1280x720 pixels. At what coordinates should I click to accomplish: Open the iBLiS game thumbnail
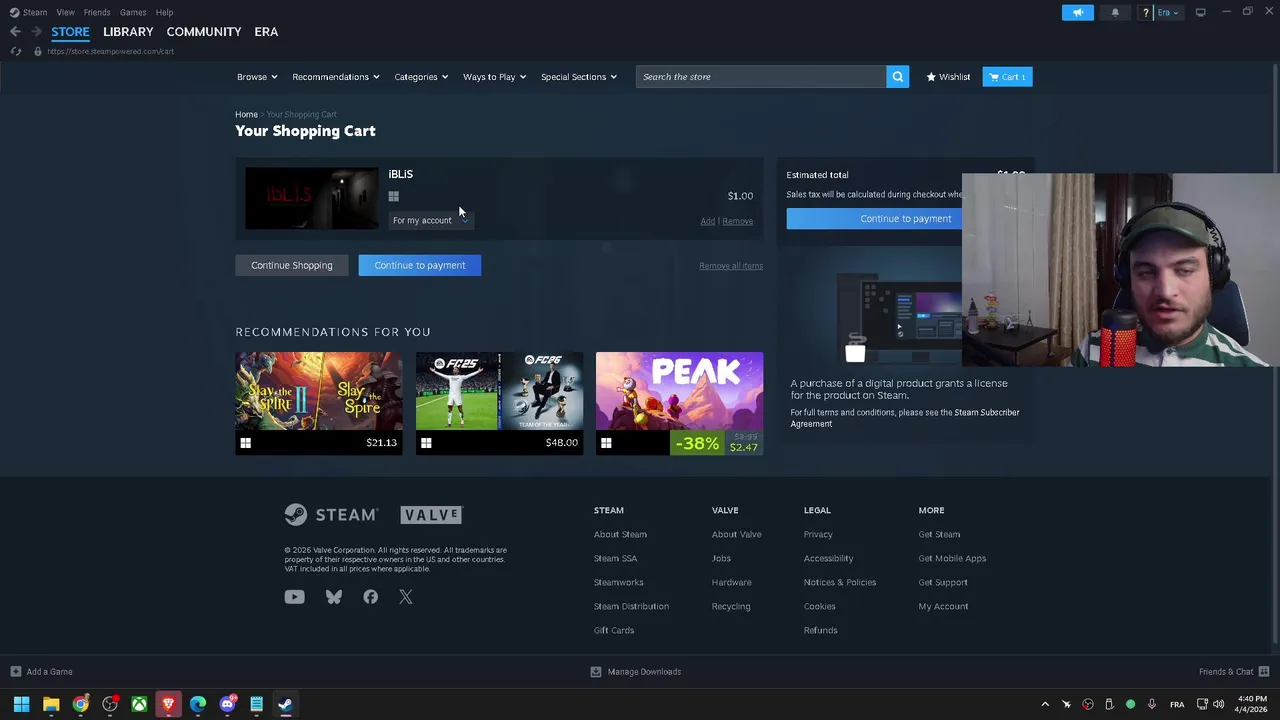point(312,198)
